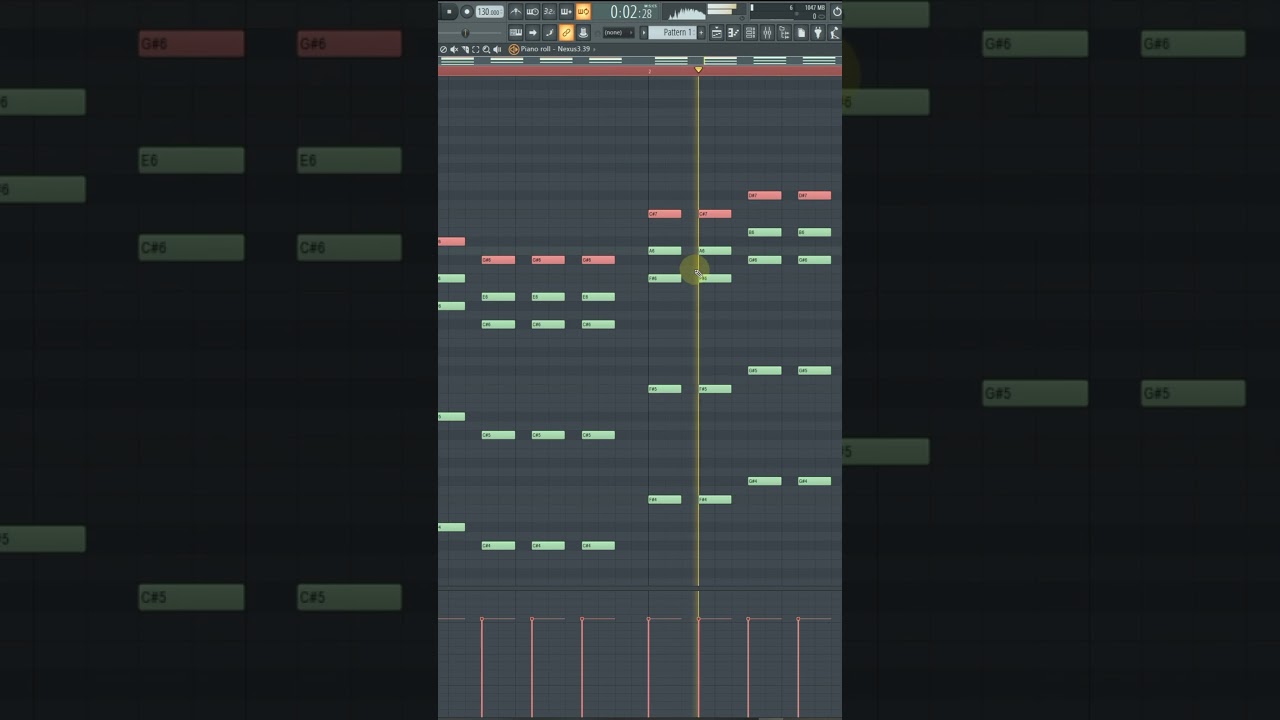Open the pattern options arrow menu

643,32
